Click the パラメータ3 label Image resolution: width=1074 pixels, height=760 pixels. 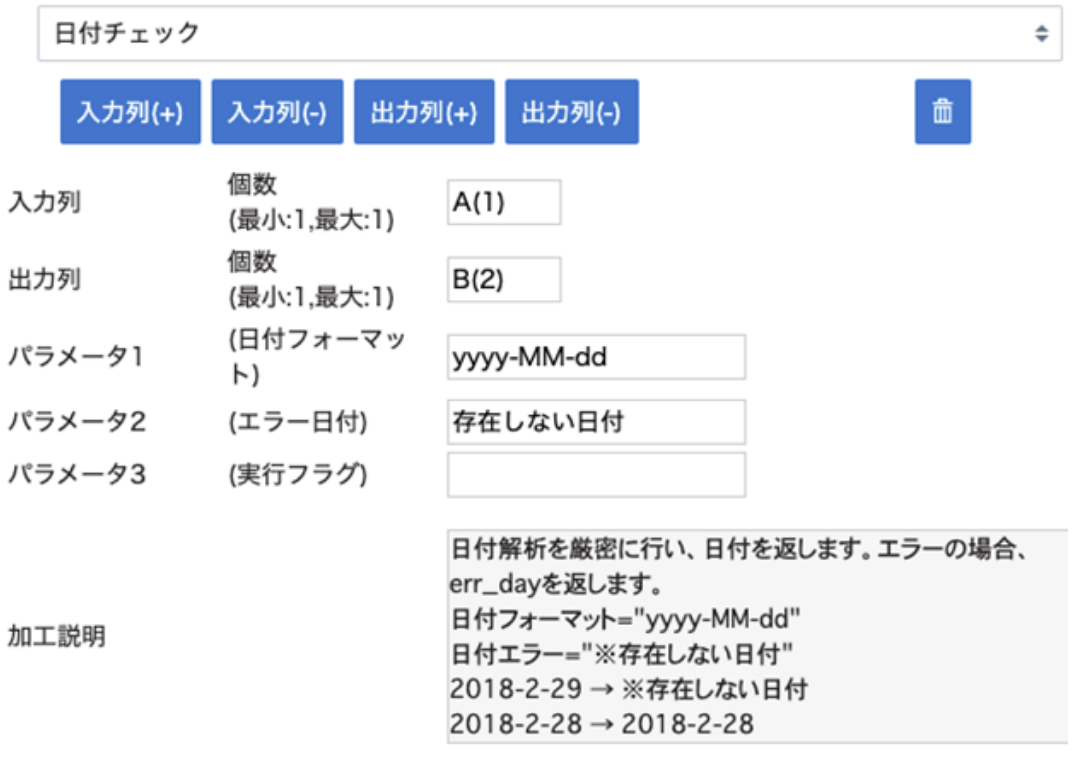tap(77, 475)
